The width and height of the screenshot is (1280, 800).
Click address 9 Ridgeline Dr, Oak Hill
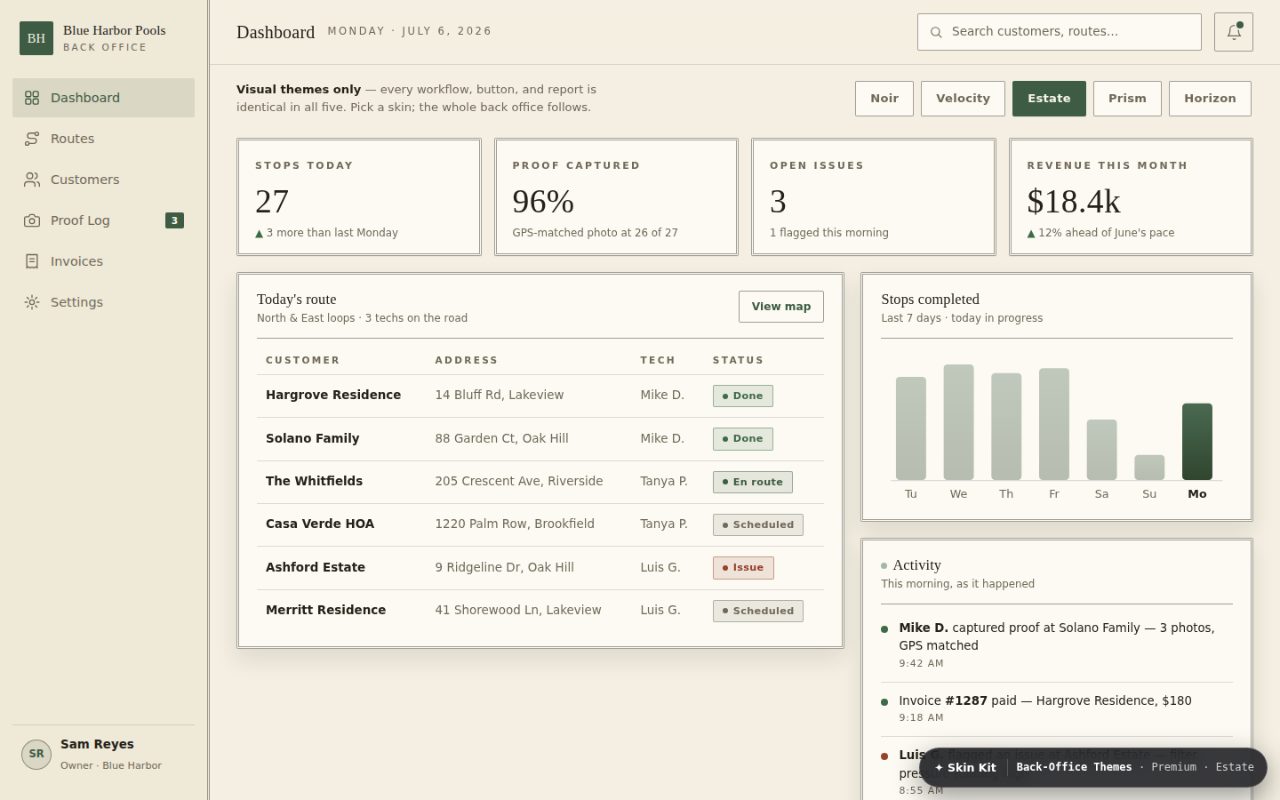point(504,567)
